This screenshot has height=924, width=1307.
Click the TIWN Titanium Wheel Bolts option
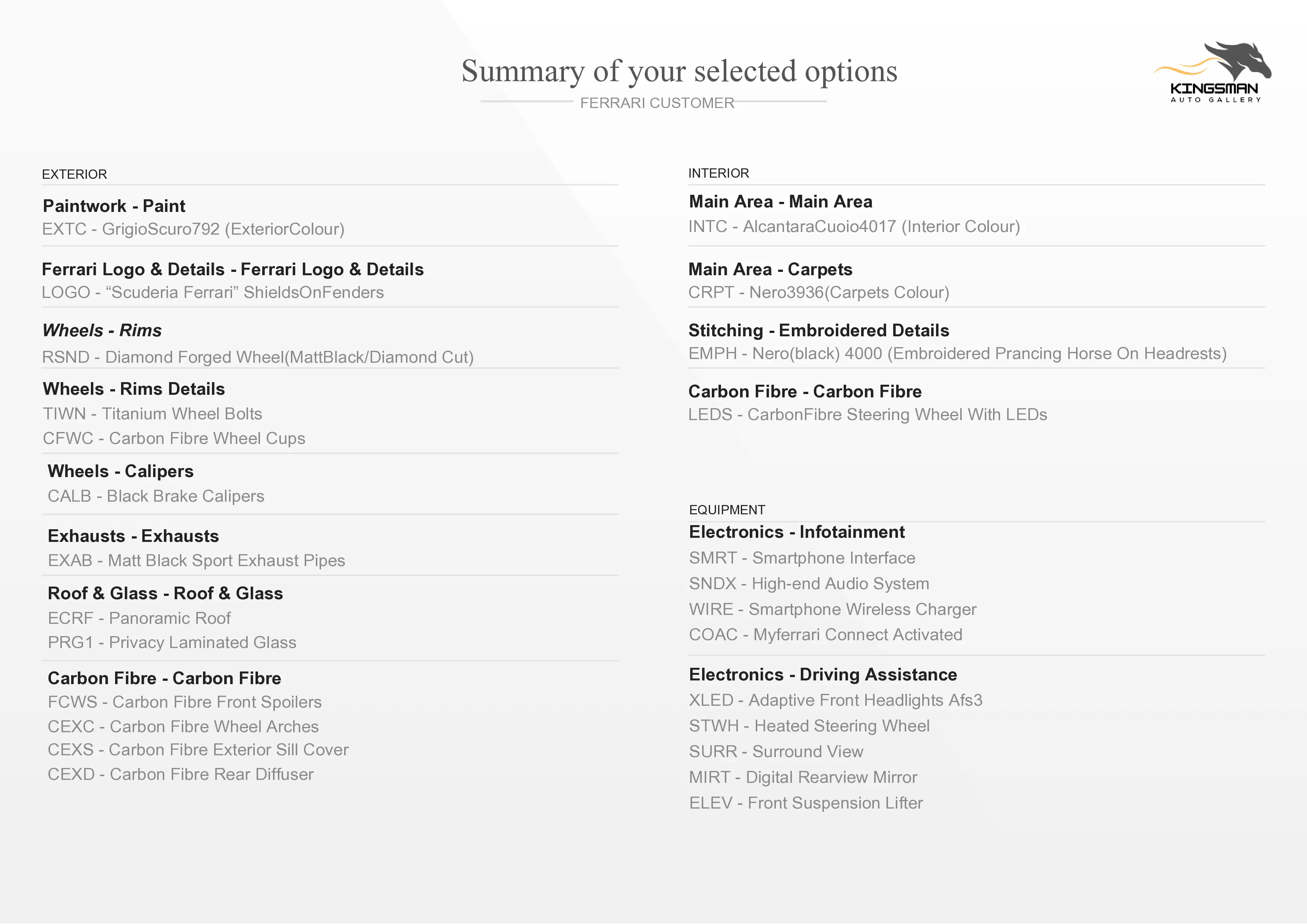pyautogui.click(x=153, y=413)
